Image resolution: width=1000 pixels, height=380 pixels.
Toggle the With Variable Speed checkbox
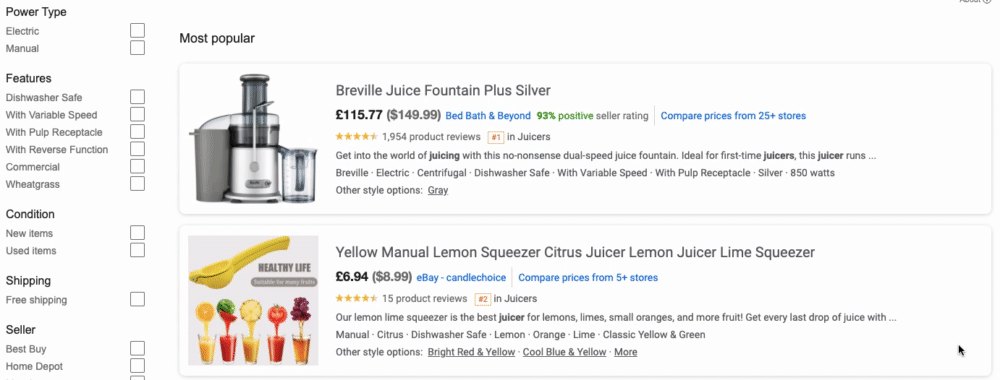[x=137, y=114]
